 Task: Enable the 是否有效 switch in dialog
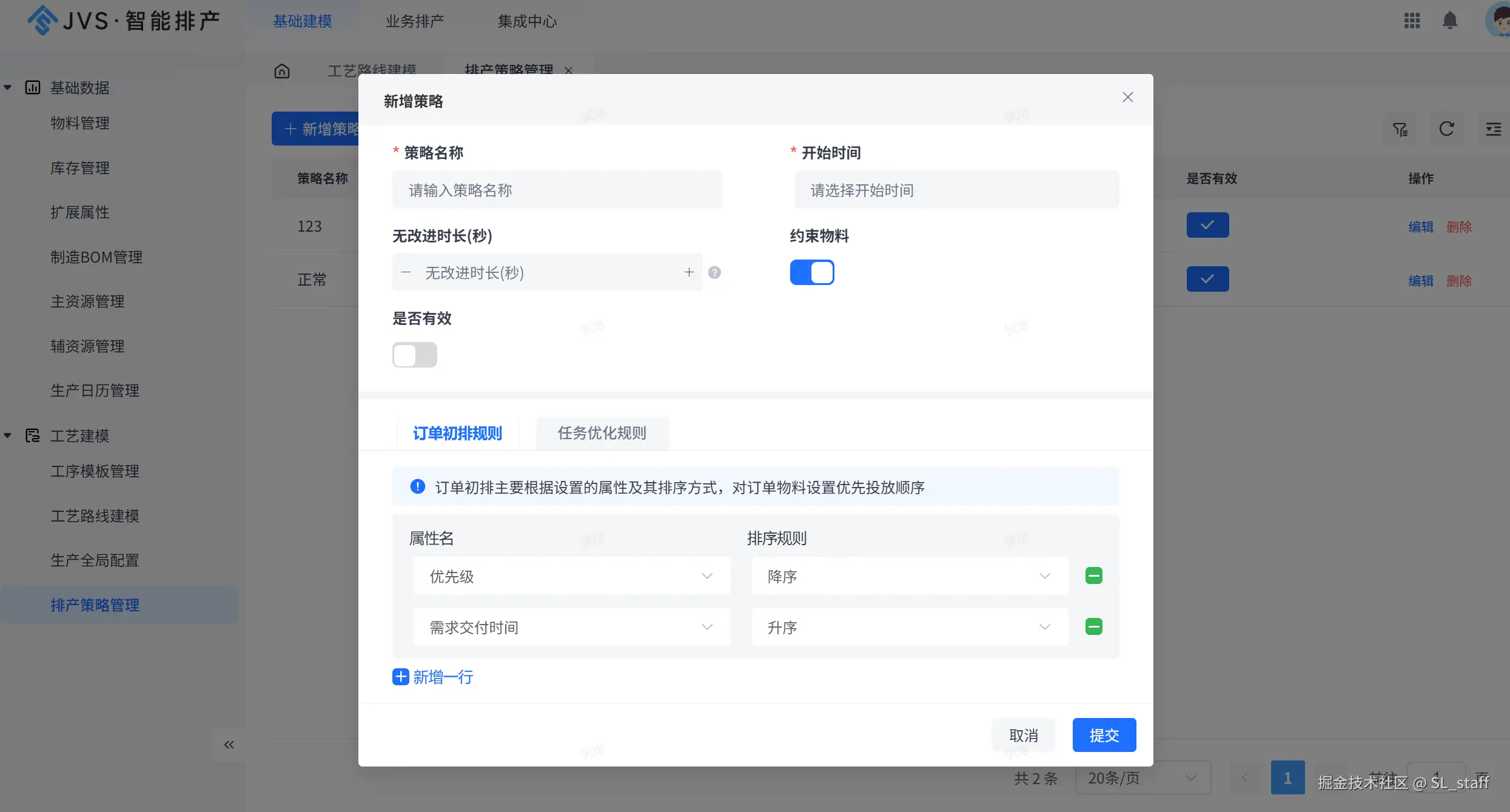[x=414, y=355]
